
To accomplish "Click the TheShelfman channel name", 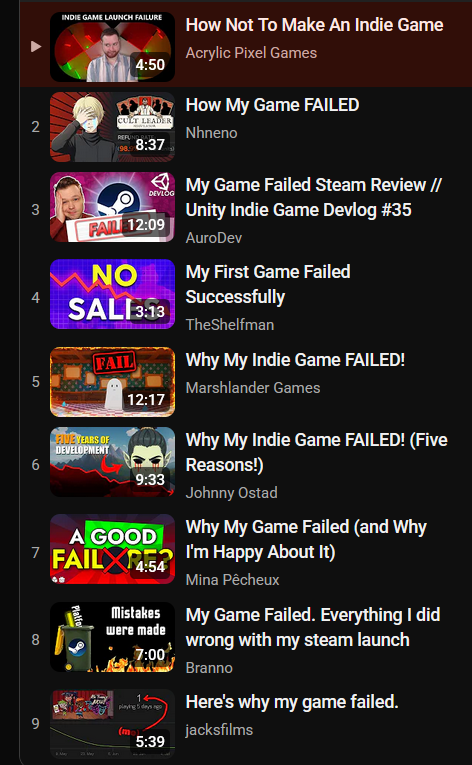I will [230, 325].
